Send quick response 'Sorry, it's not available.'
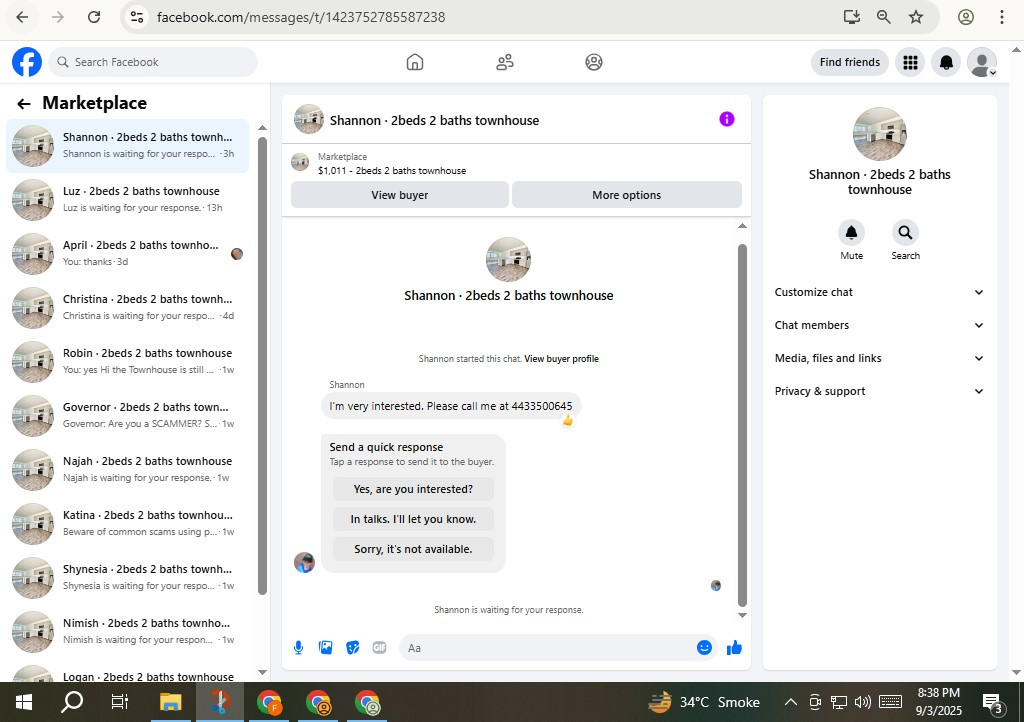The image size is (1024, 722). pos(413,549)
